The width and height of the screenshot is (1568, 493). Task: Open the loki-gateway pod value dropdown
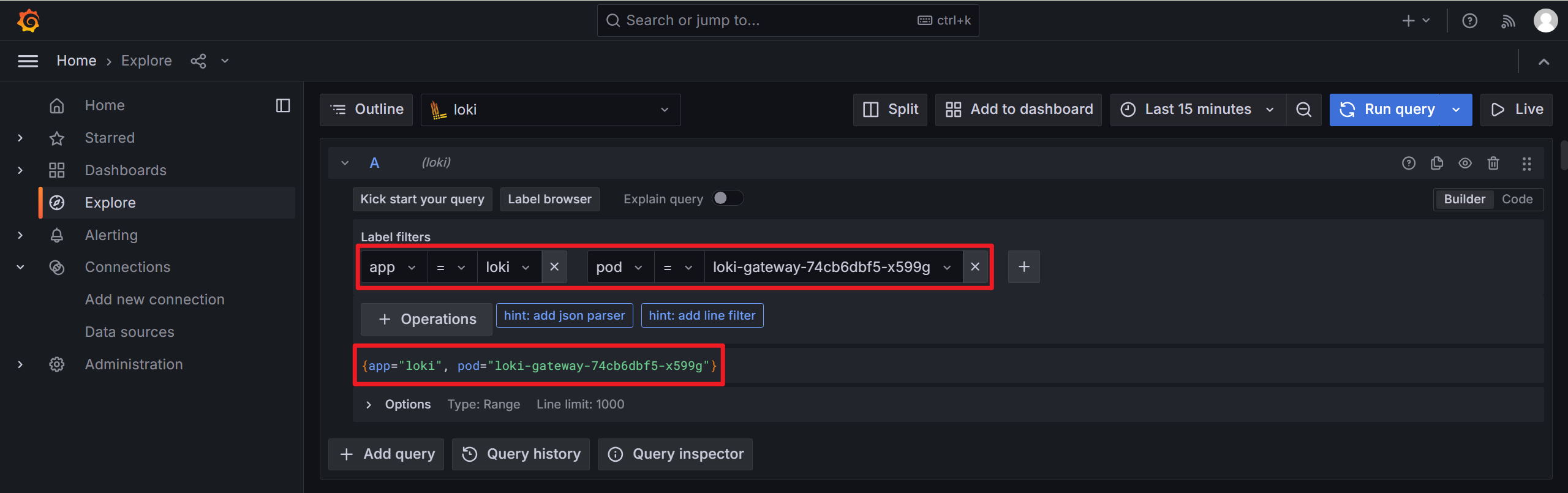coord(833,267)
